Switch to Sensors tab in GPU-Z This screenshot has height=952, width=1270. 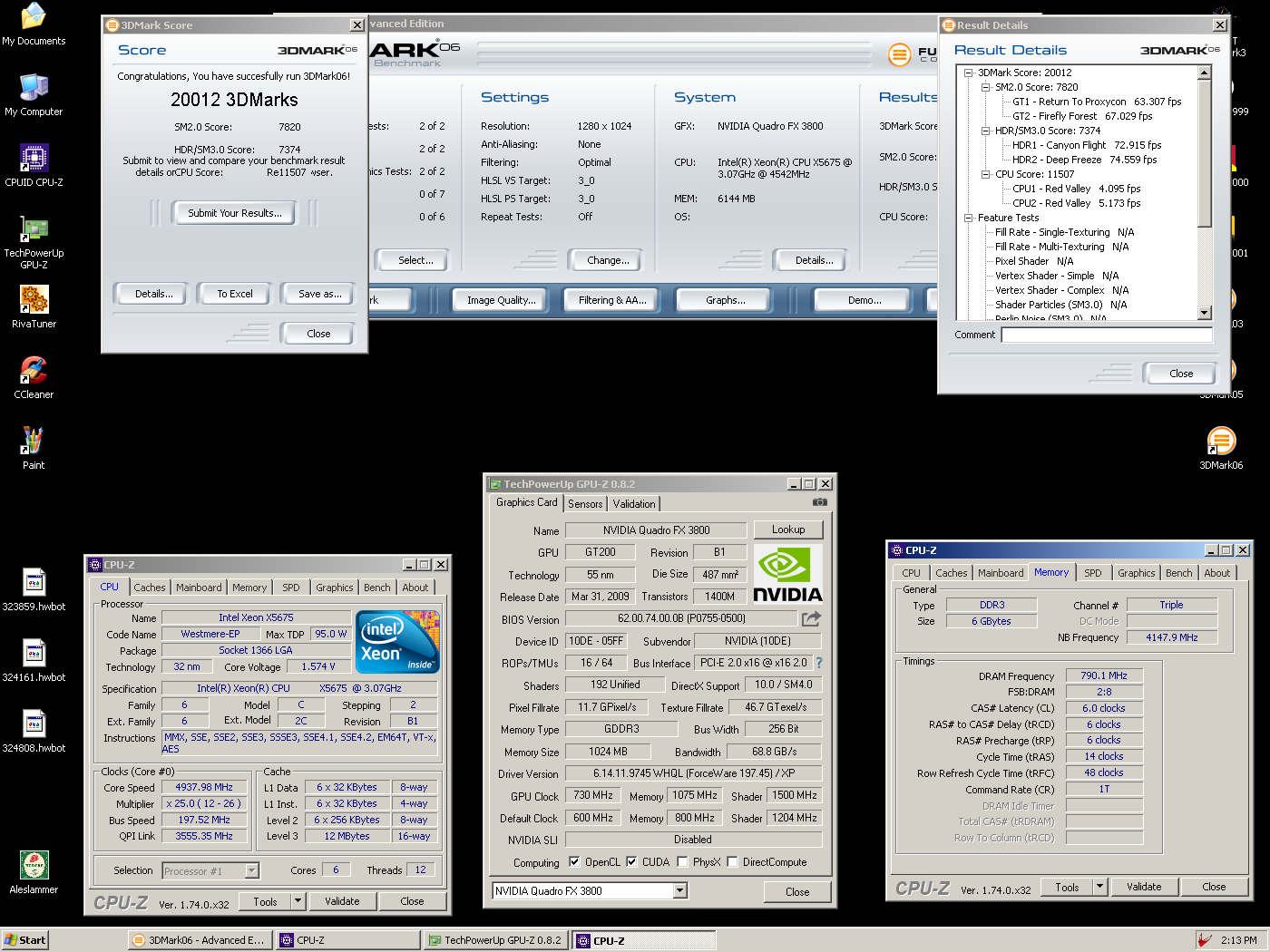point(585,504)
